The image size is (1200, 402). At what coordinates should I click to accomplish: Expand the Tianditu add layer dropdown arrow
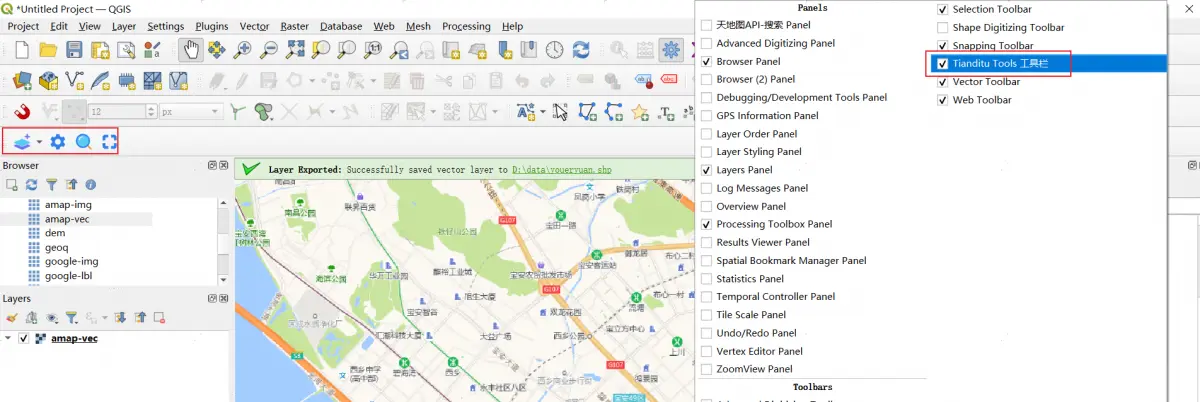coord(40,142)
